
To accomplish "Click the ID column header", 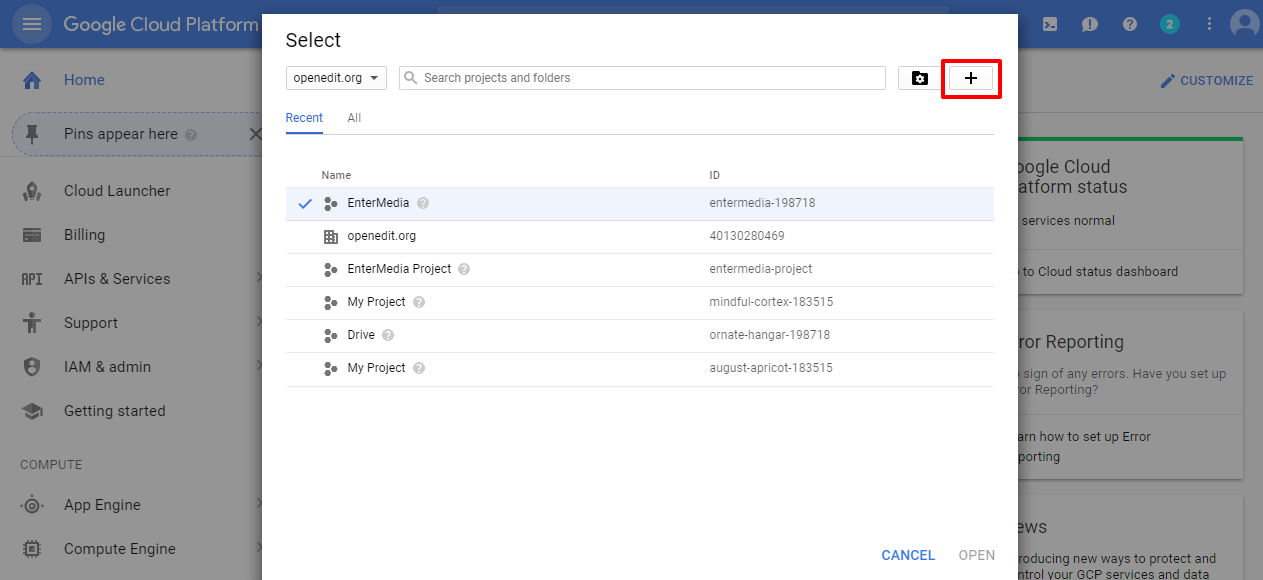I will [714, 175].
